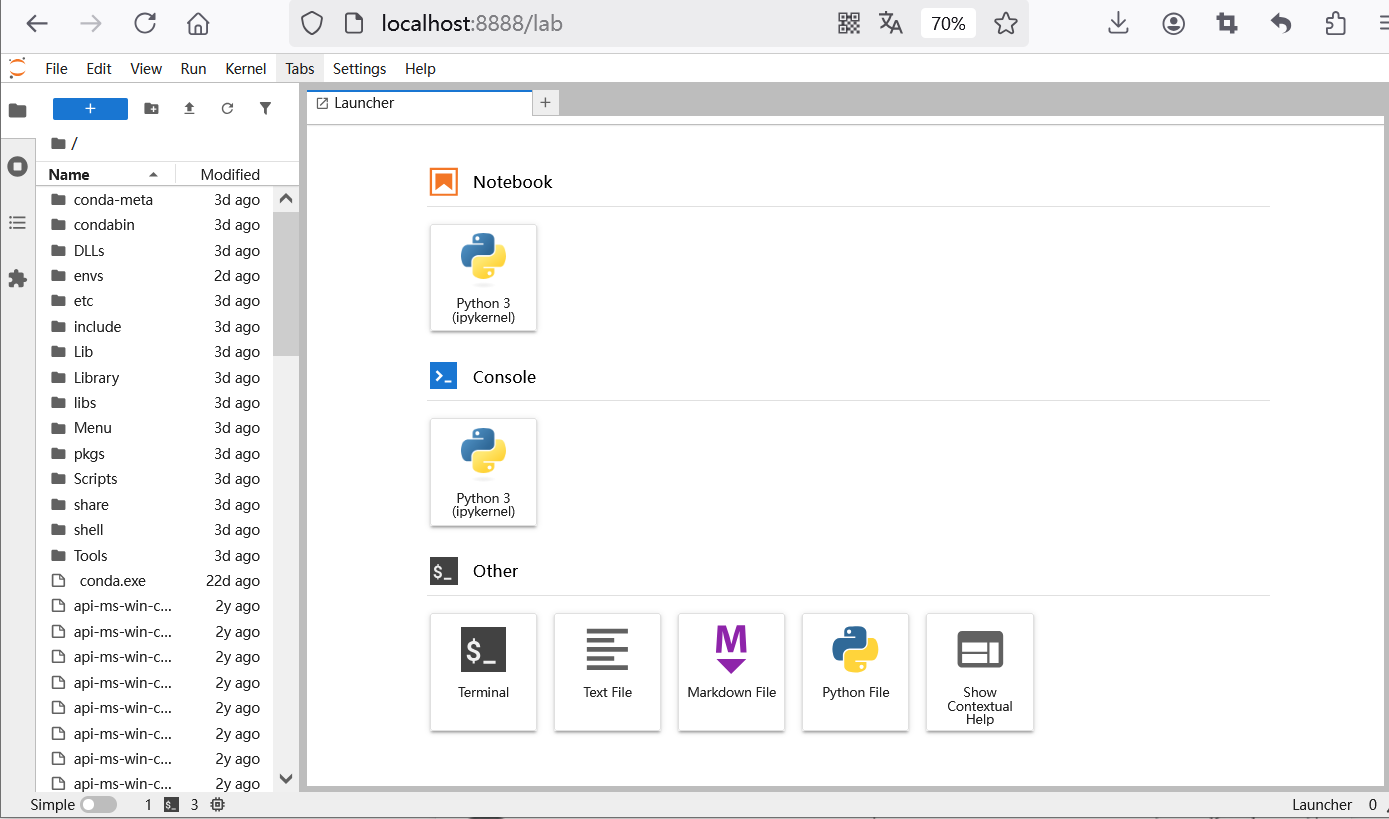The height and width of the screenshot is (819, 1389).
Task: Toggle Simple interface mode switch
Action: [x=98, y=805]
